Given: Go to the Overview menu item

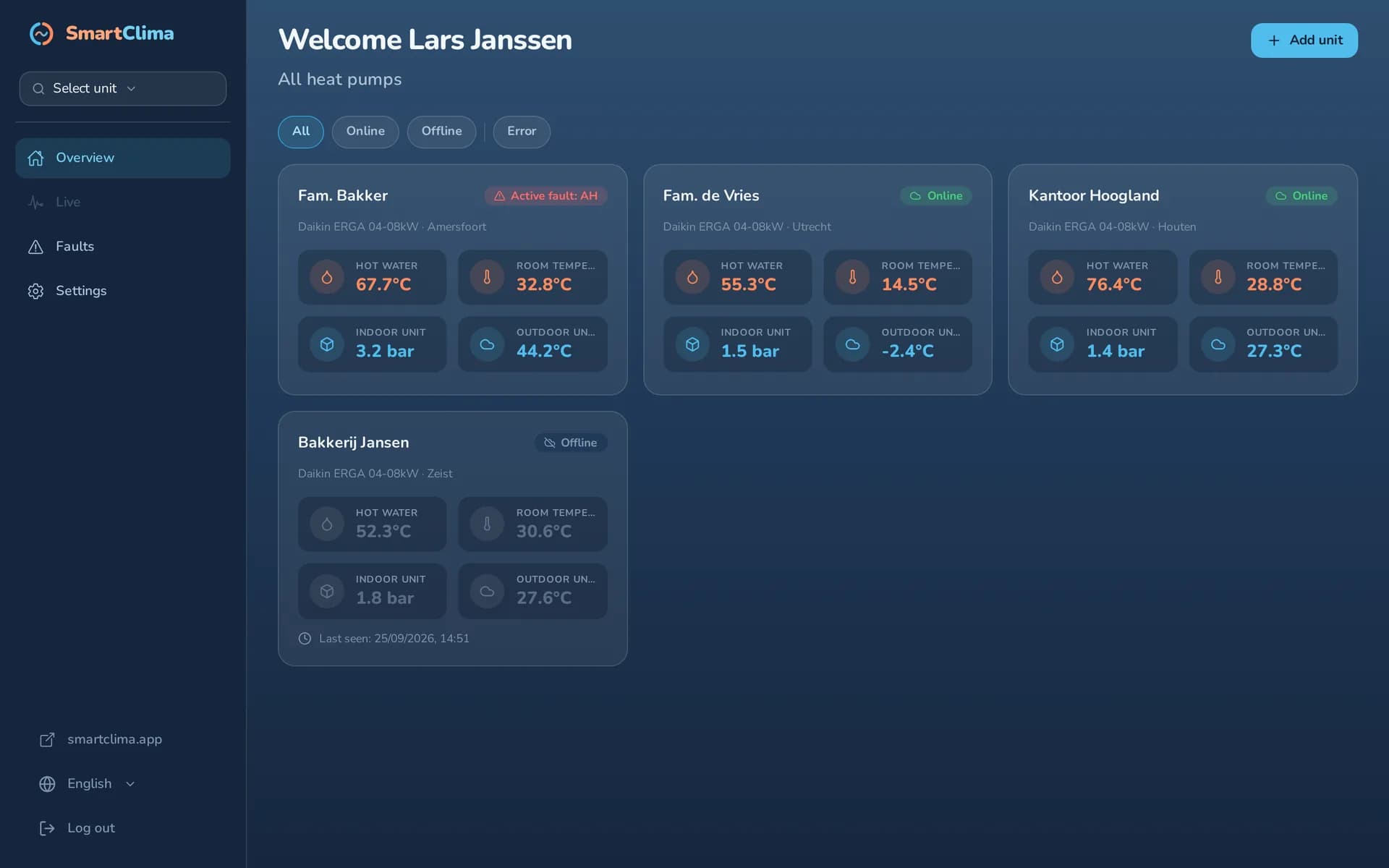Looking at the screenshot, I should pyautogui.click(x=123, y=158).
